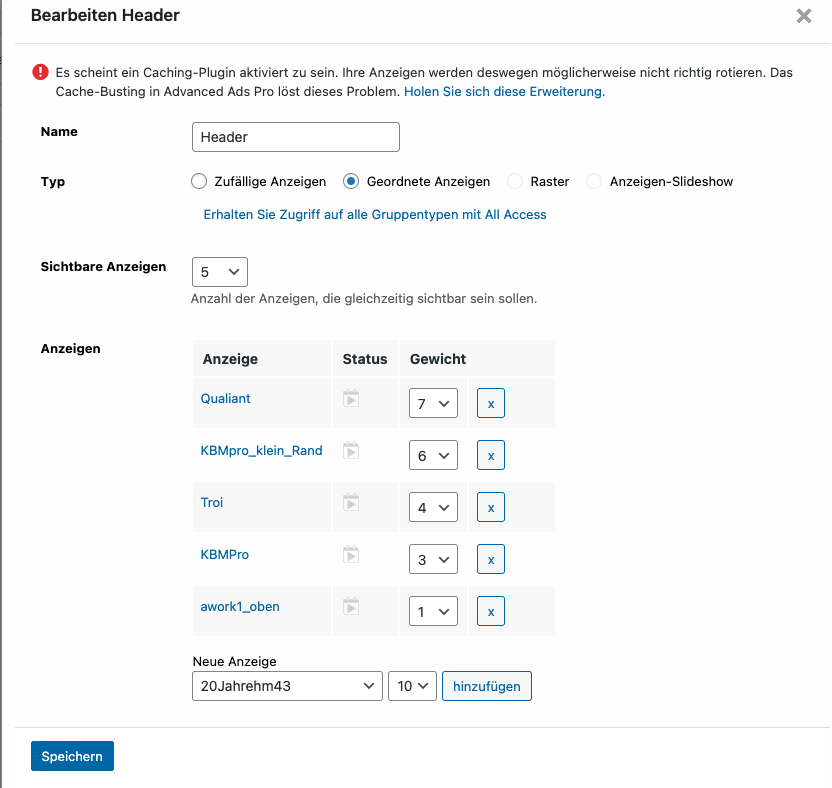Open the new ad weight dropdown showing 10
Viewport: 832px width, 788px height.
tap(412, 686)
